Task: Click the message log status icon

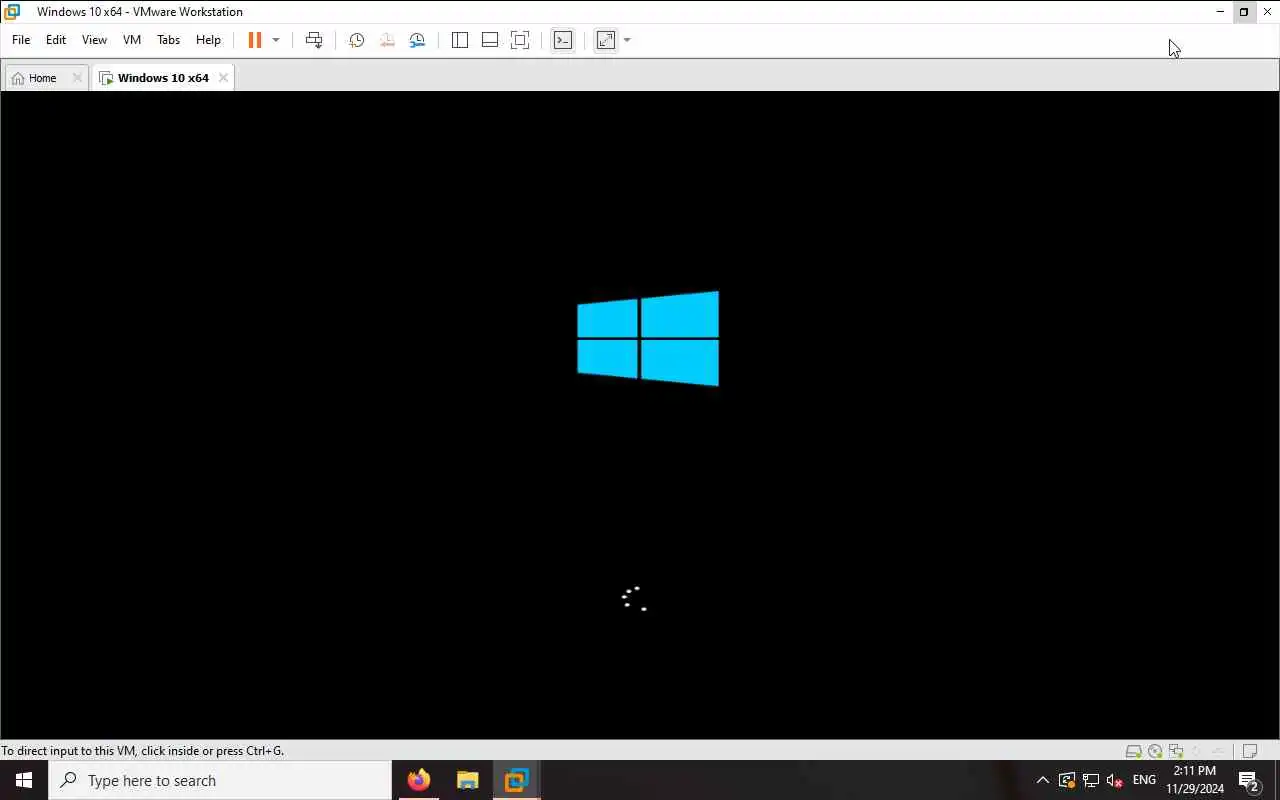Action: pyautogui.click(x=1250, y=751)
